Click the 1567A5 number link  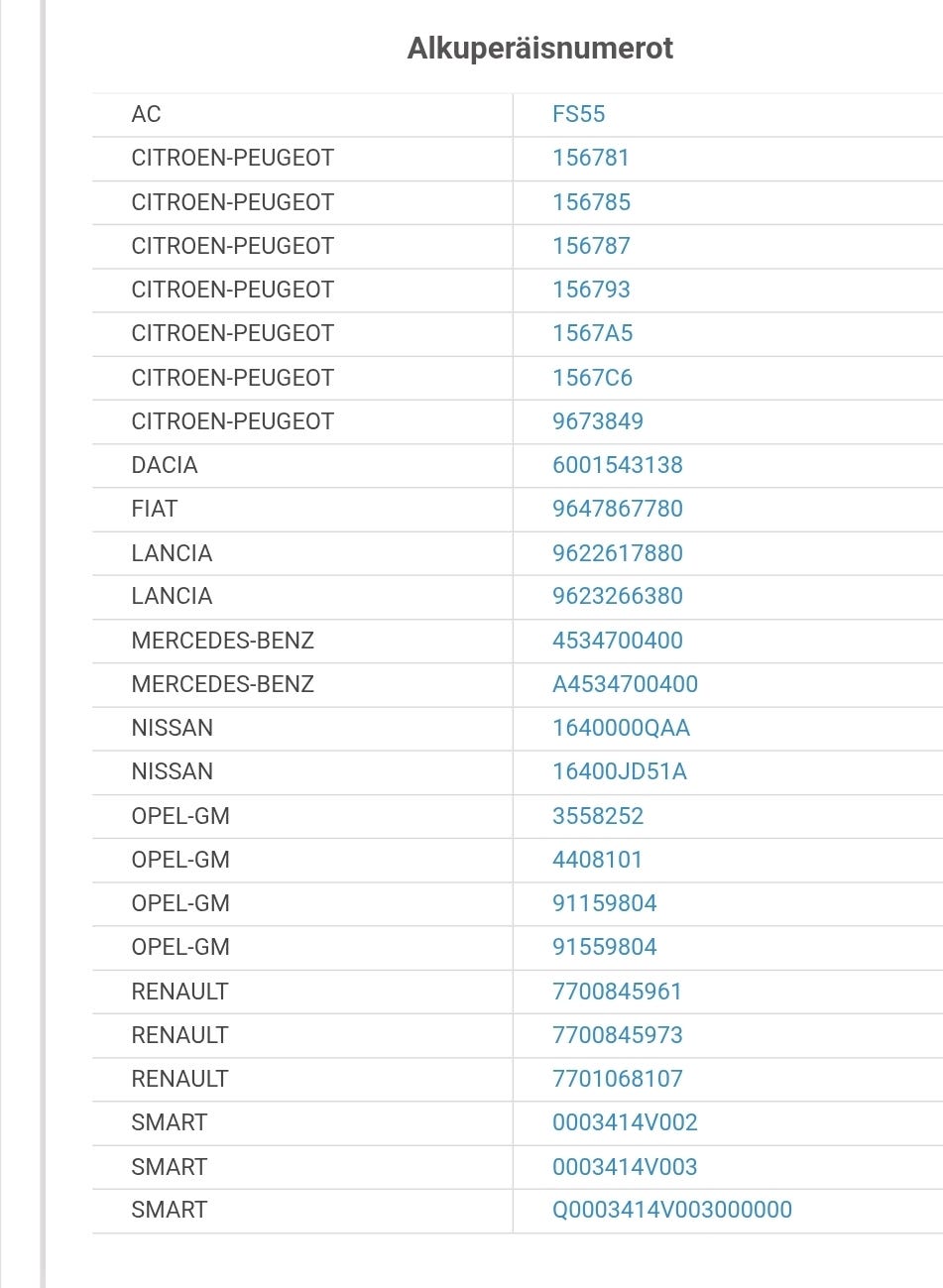click(x=592, y=333)
